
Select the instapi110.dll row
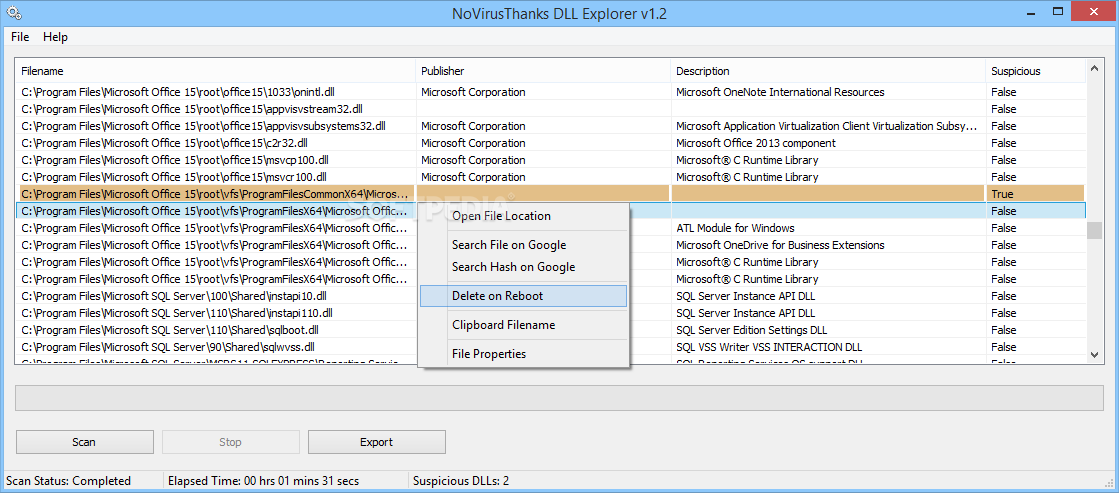pos(550,313)
